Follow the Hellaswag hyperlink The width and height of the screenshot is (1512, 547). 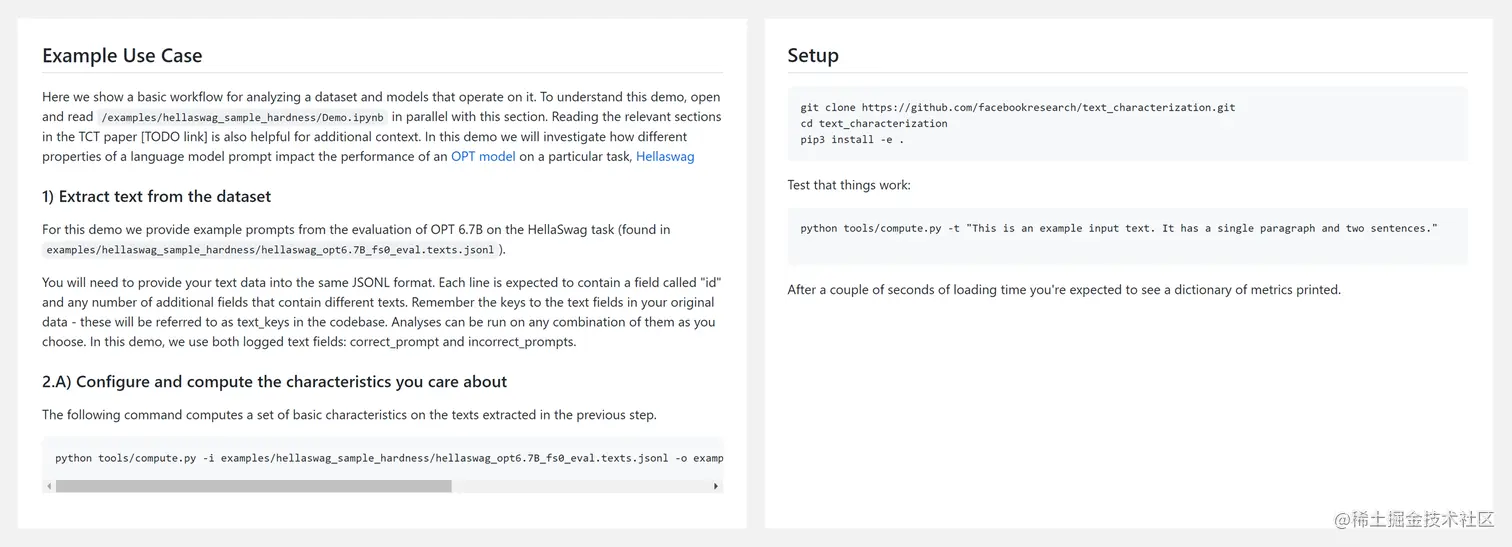665,156
